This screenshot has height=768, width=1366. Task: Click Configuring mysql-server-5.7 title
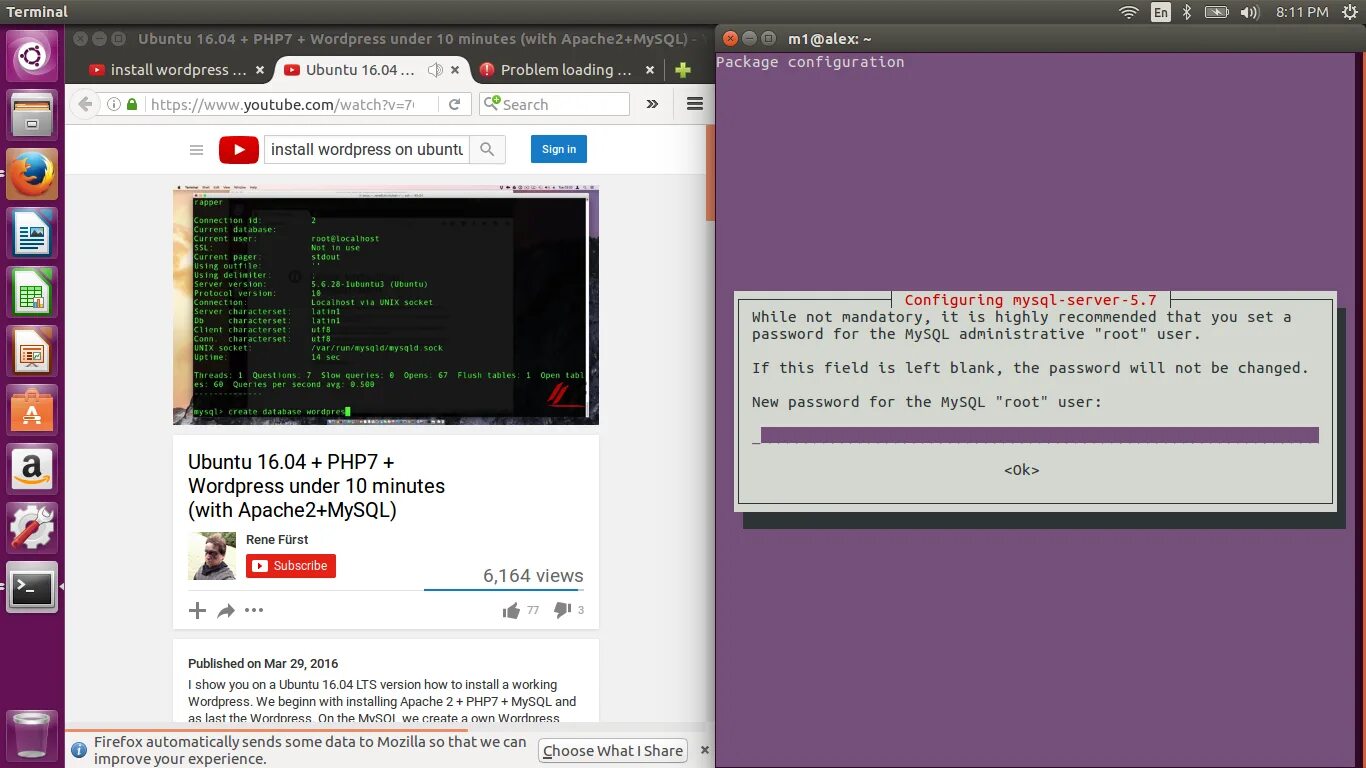(x=1030, y=300)
